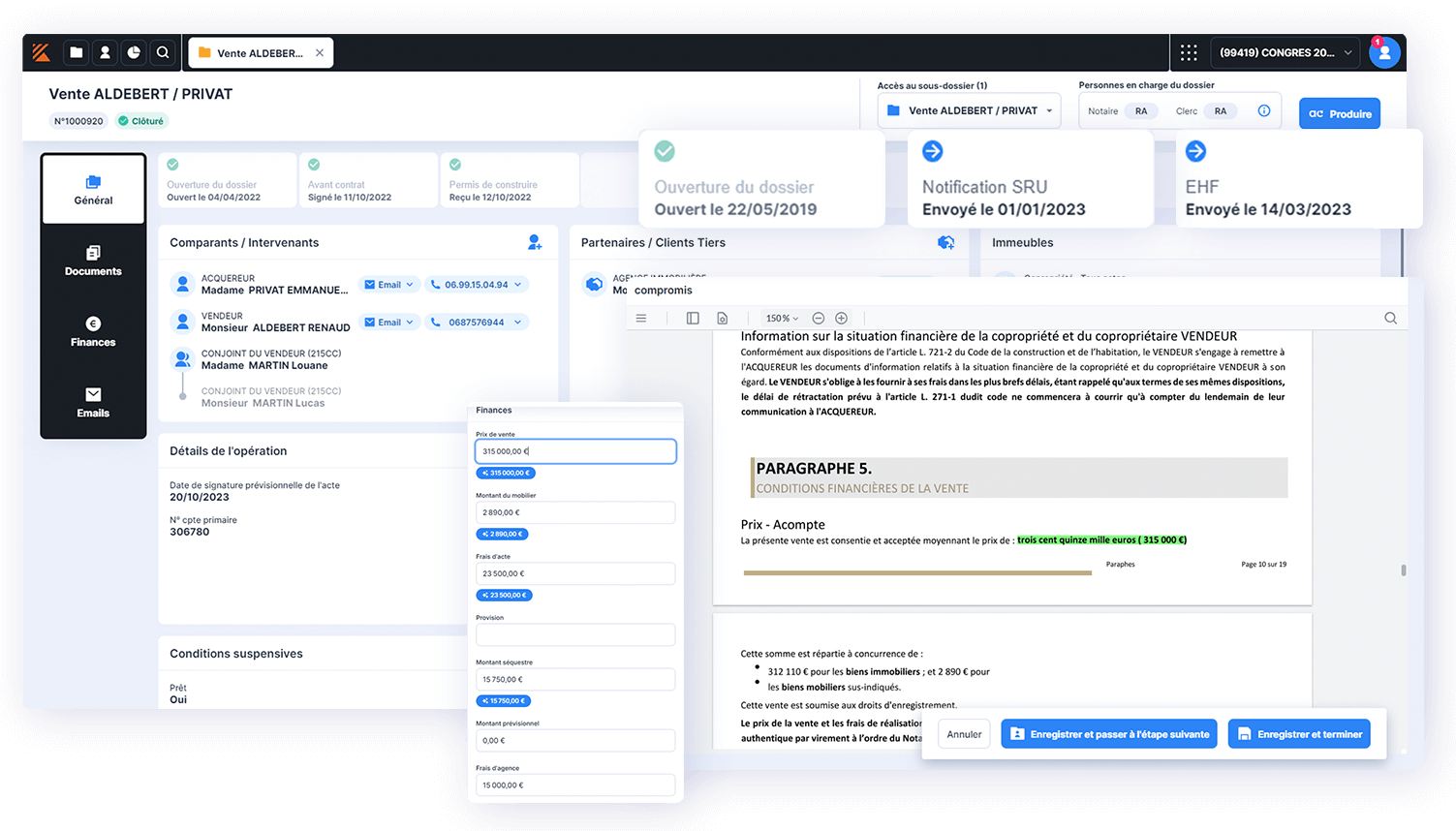The image size is (1456, 831).
Task: Click the Notaire RA badge
Action: click(1141, 111)
